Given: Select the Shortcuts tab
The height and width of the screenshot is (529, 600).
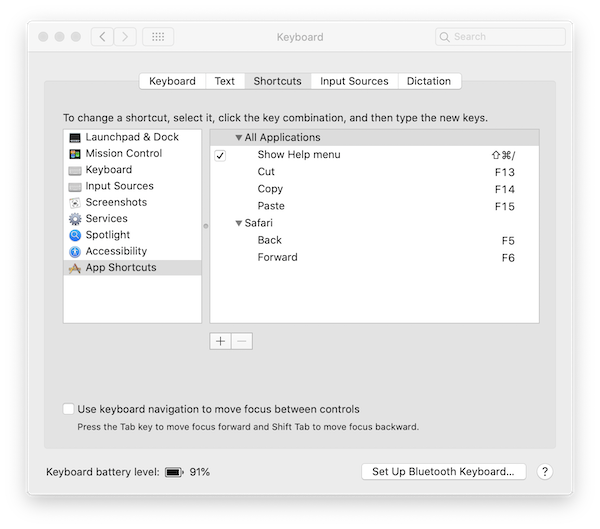Looking at the screenshot, I should coord(277,81).
